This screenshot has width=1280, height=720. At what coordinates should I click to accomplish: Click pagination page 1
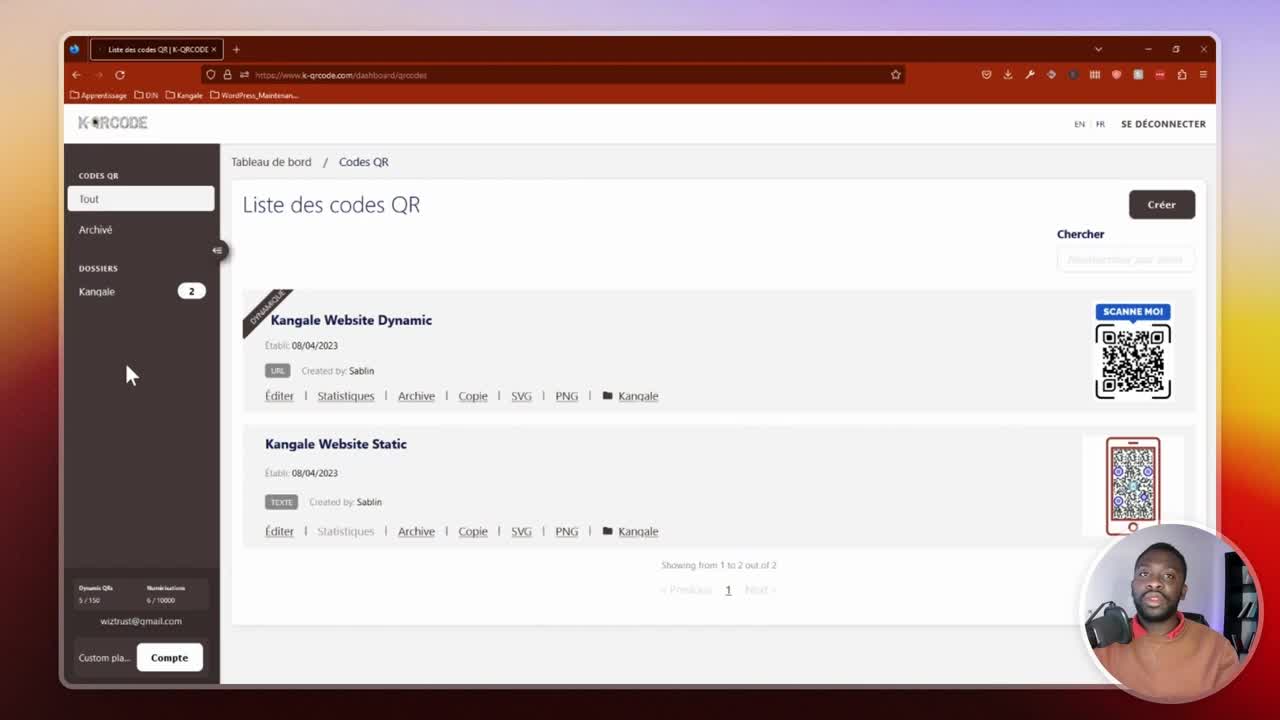pos(728,590)
